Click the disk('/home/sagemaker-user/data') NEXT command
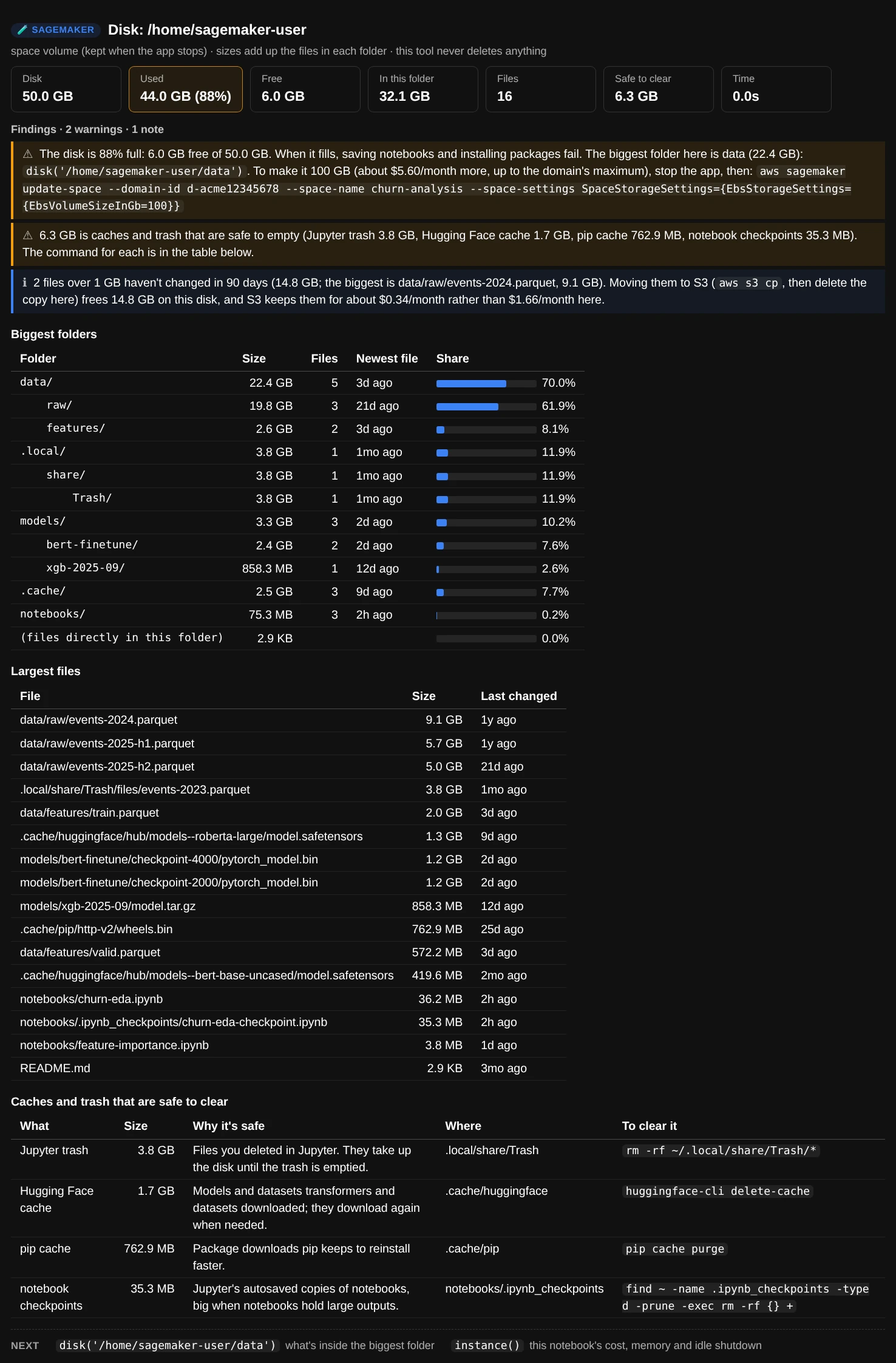The width and height of the screenshot is (896, 1363). click(168, 1345)
